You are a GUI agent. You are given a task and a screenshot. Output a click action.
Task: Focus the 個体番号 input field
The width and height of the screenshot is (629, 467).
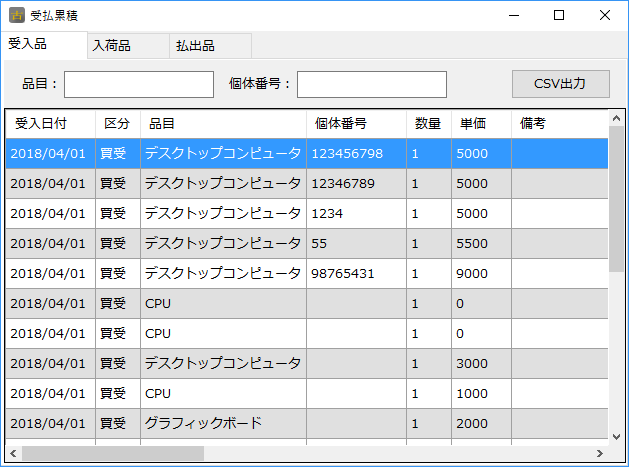coord(371,84)
